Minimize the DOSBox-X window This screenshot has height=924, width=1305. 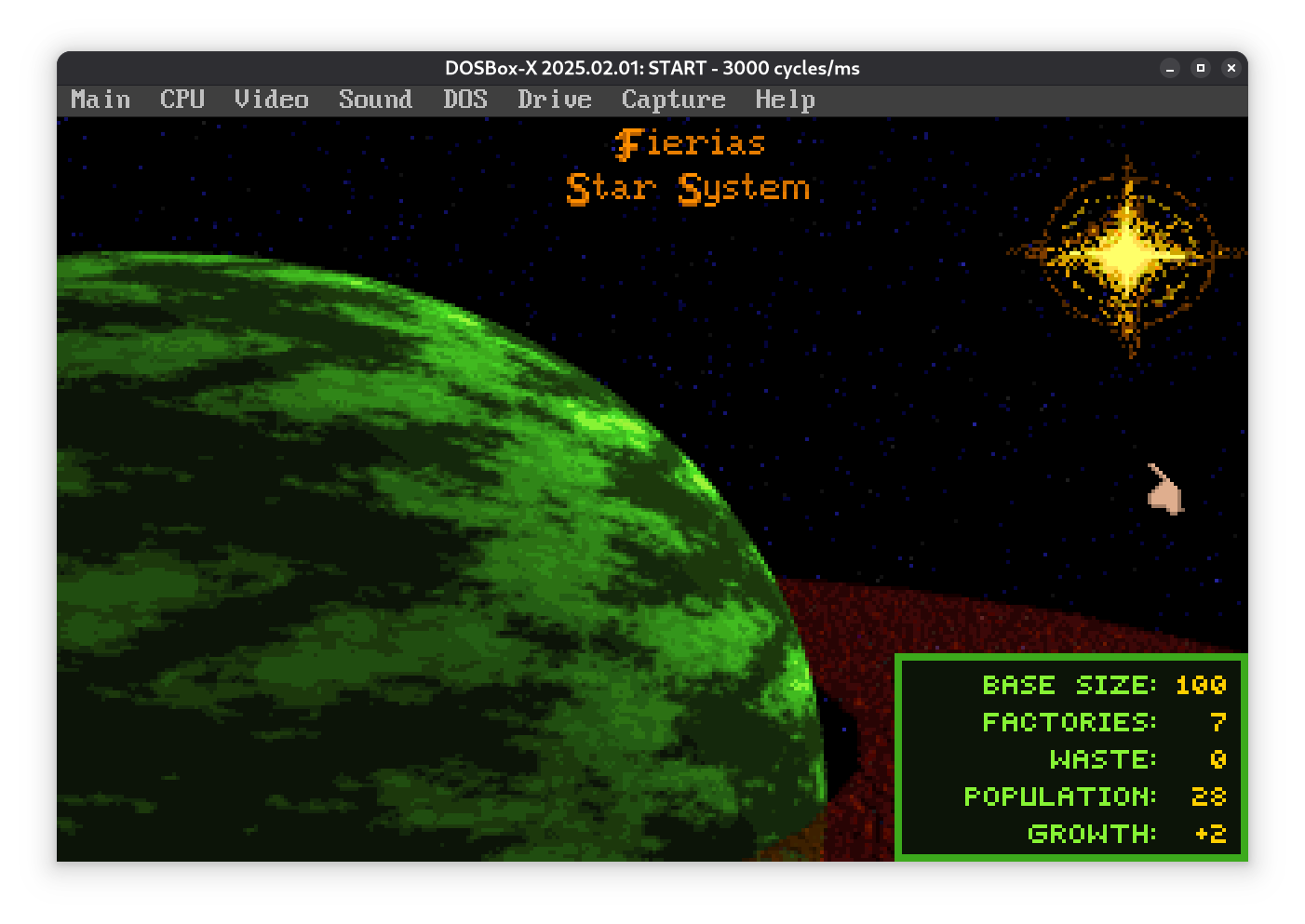1170,68
